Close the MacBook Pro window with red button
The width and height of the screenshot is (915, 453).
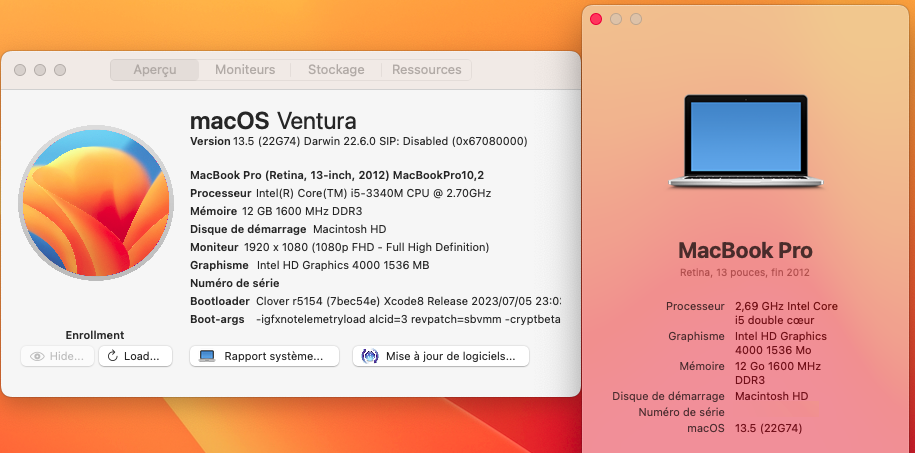[596, 19]
